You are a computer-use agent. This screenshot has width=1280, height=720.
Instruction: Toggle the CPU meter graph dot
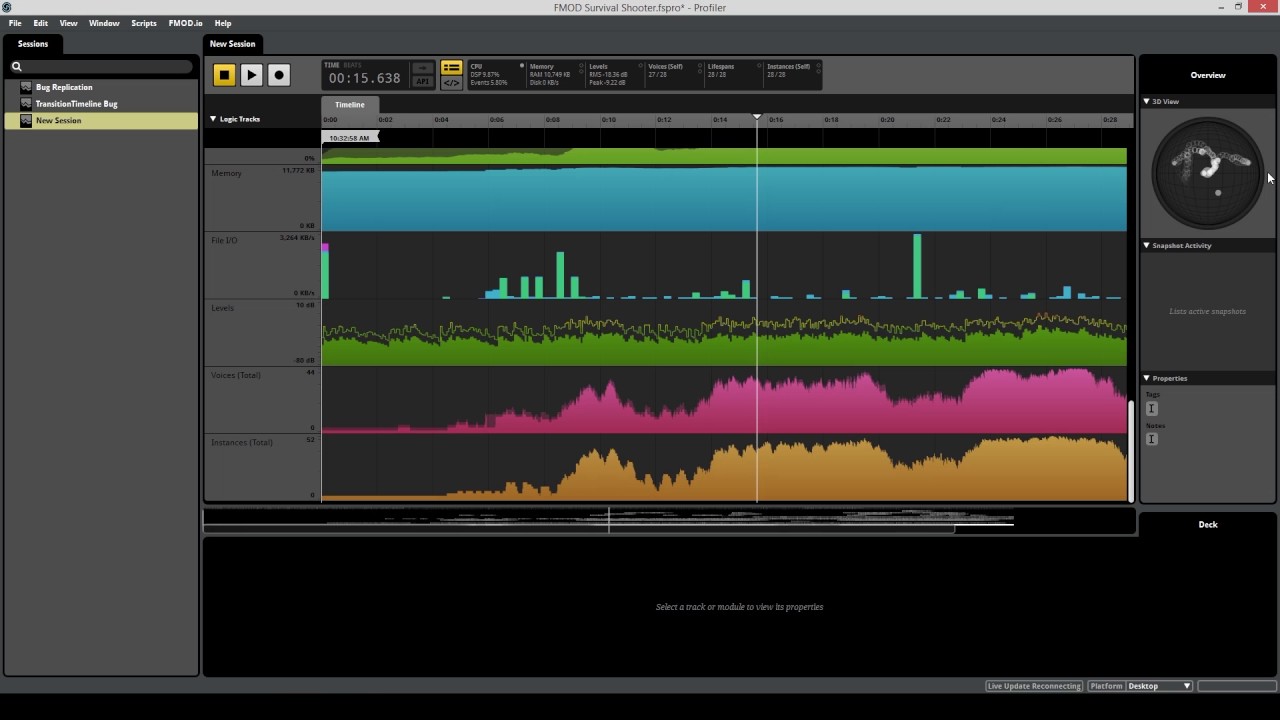pos(522,66)
